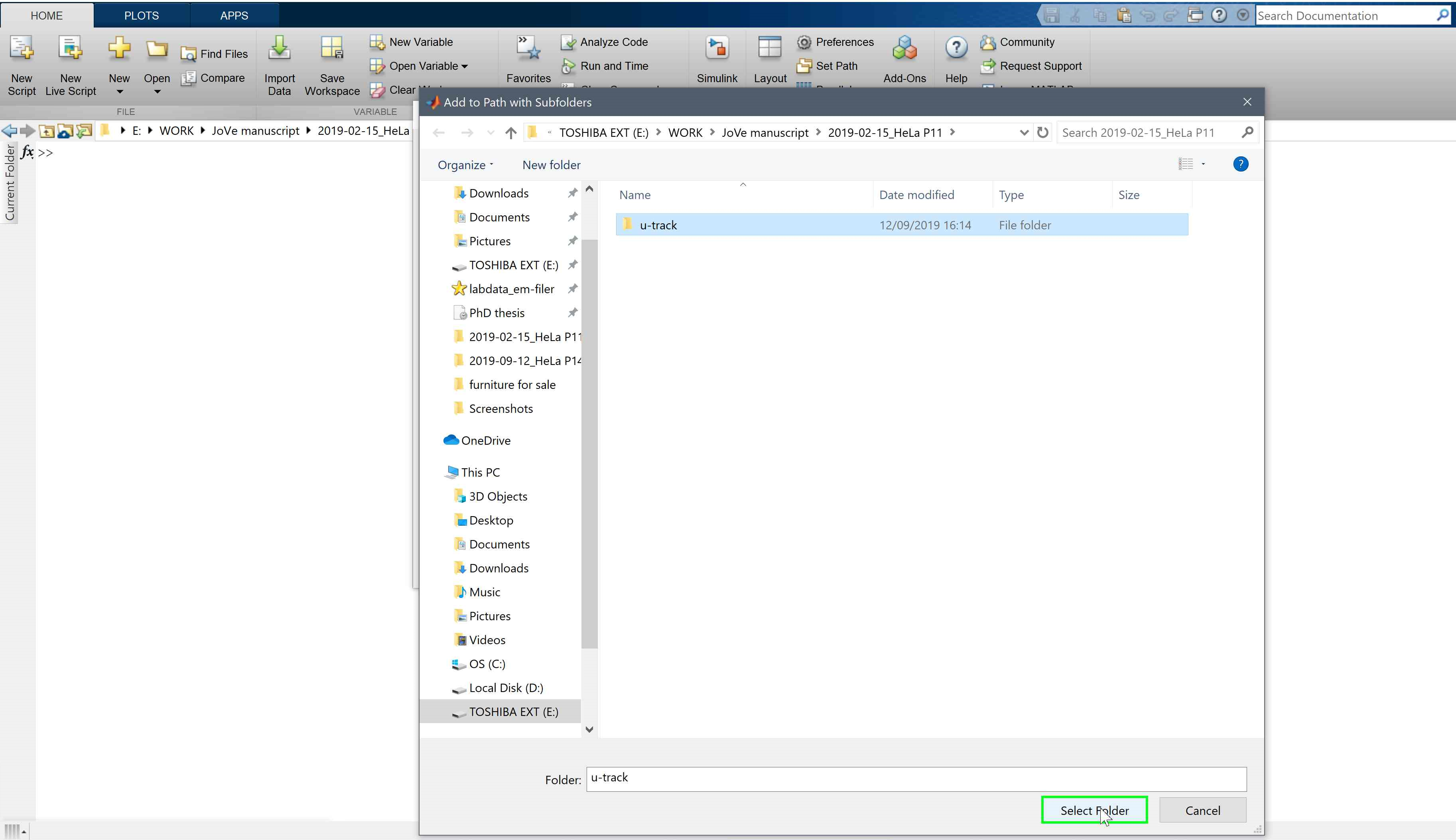Click the refresh button in dialog

tap(1042, 133)
